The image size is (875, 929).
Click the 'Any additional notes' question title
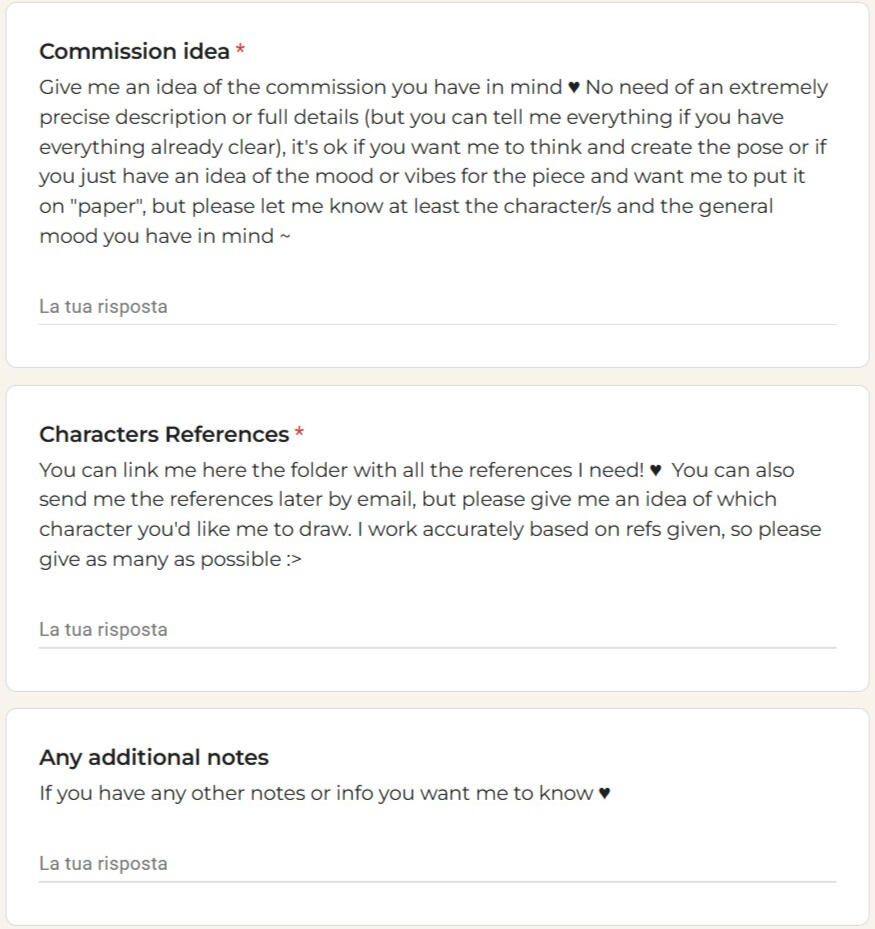point(154,757)
